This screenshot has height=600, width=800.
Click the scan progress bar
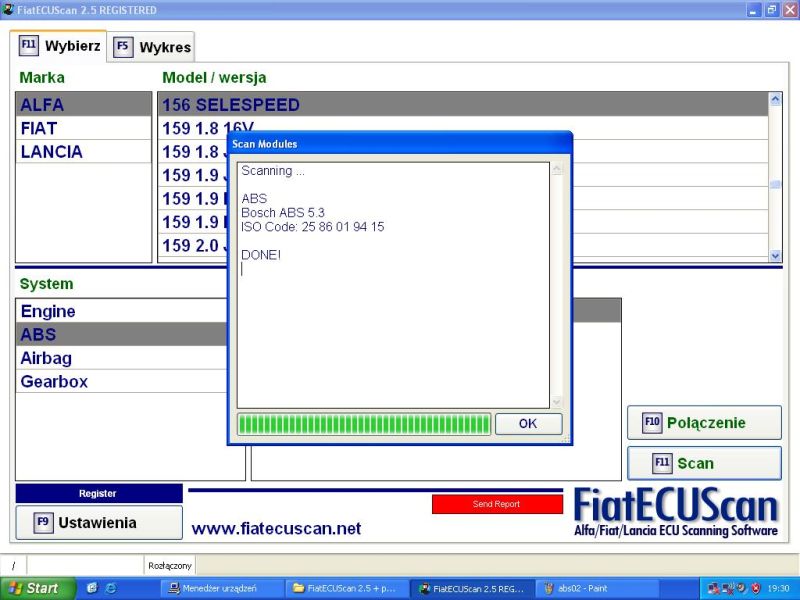coord(364,424)
